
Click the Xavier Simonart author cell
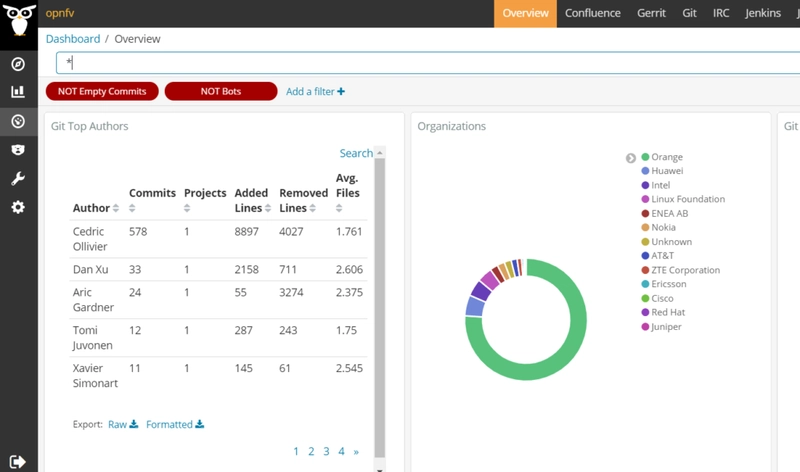click(x=95, y=376)
